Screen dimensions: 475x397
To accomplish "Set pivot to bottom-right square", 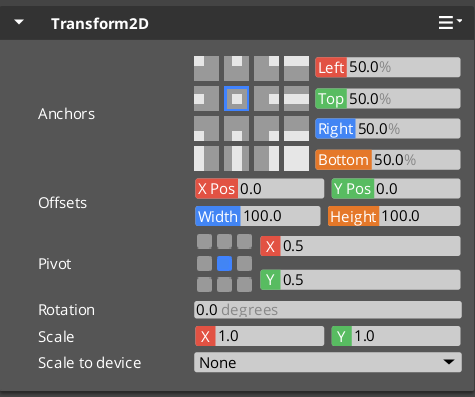I will (x=244, y=285).
